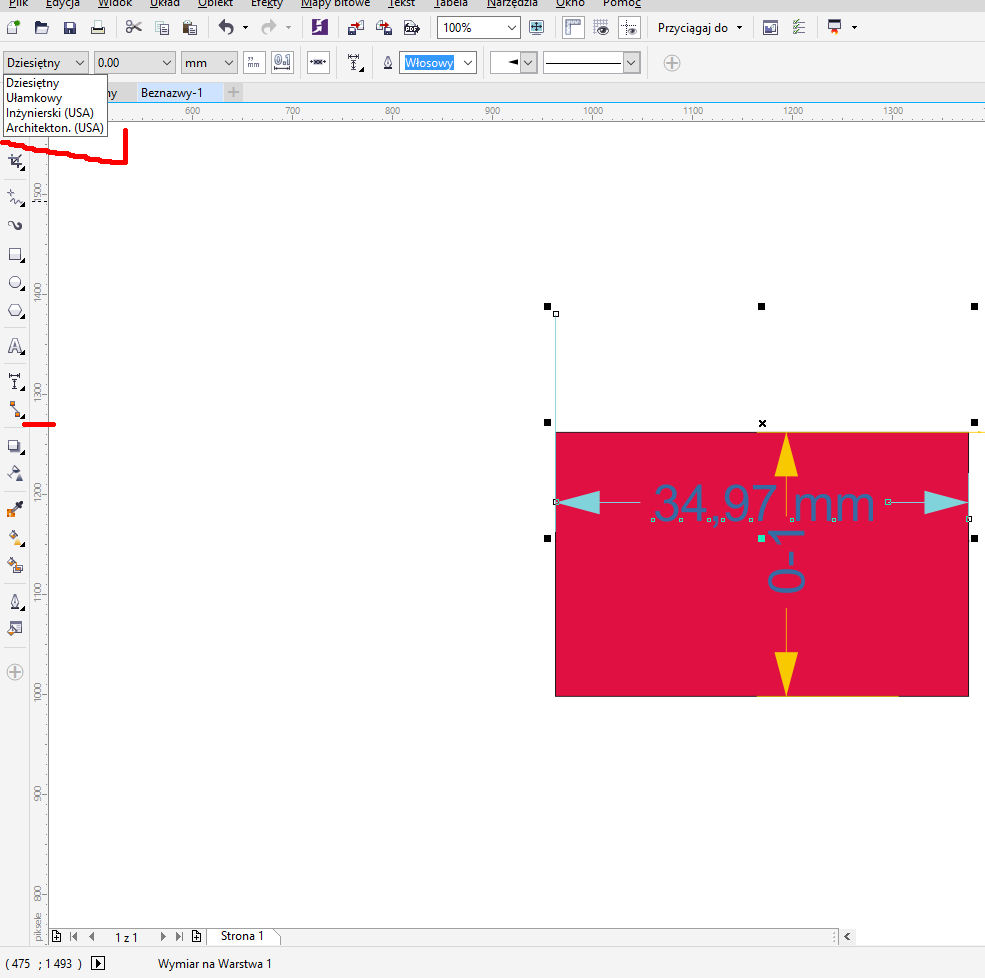Screen dimensions: 985x978
Task: Pick the Eyedropper tool
Action: point(15,510)
